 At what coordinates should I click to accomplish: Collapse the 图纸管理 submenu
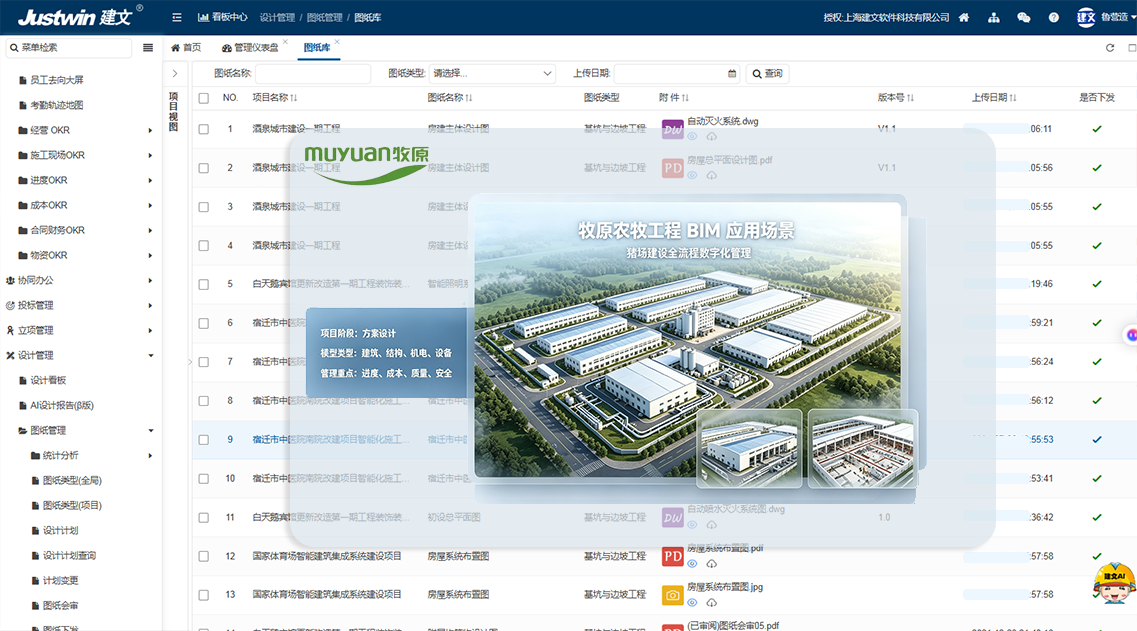coord(150,431)
